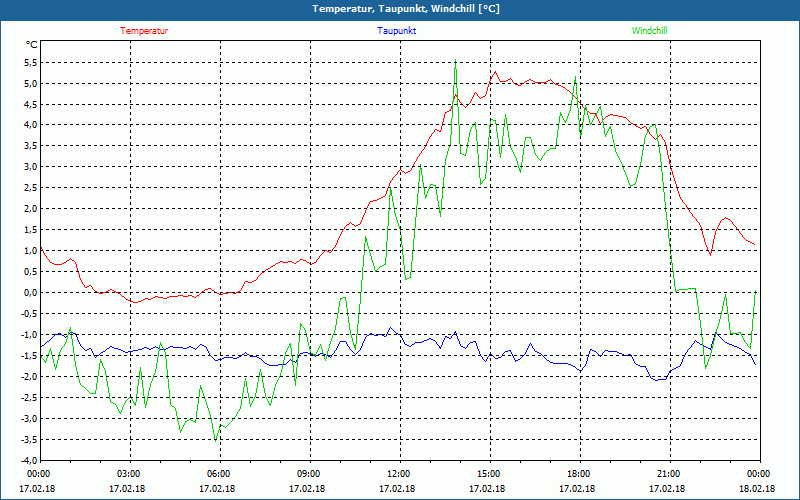
Task: Click the 2,0 value on y-axis
Action: [31, 209]
